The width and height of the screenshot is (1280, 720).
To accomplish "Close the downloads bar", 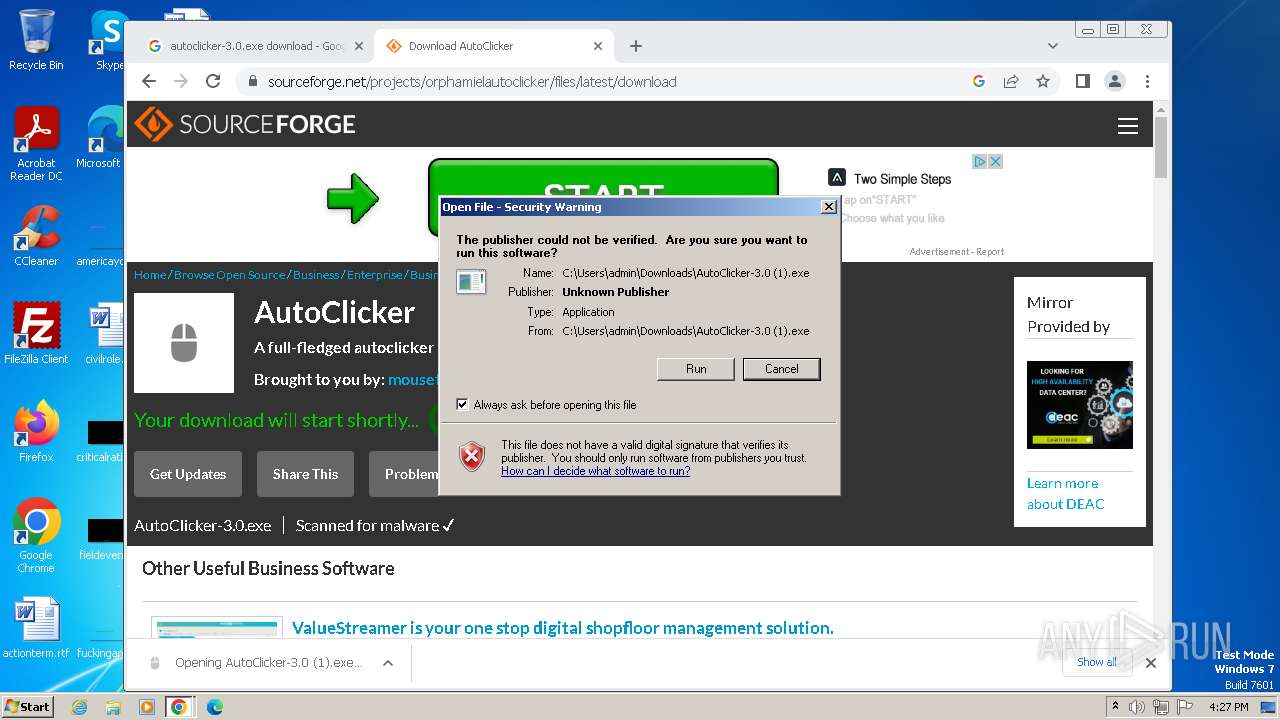I will pos(1151,662).
